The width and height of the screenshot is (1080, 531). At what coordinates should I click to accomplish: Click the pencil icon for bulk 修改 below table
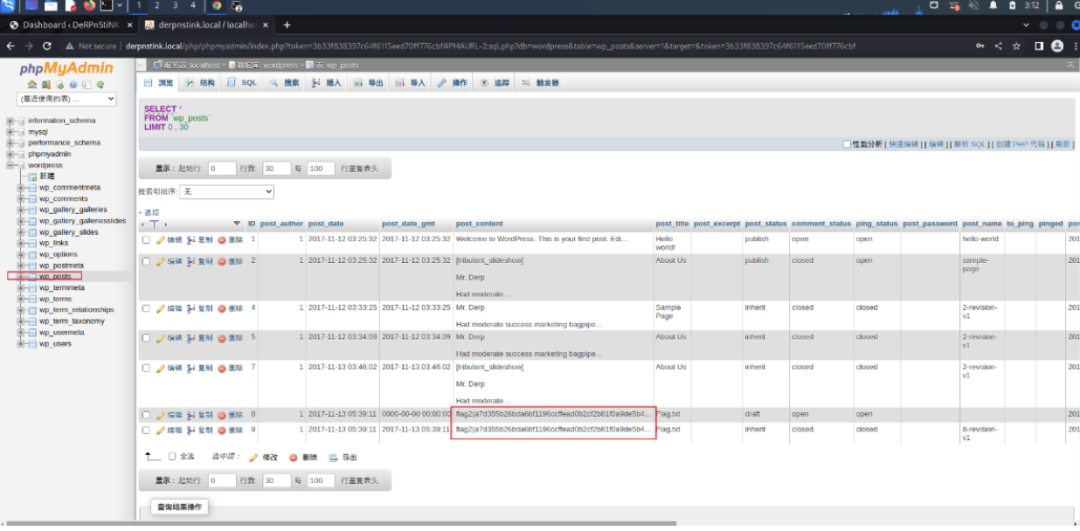tap(253, 457)
